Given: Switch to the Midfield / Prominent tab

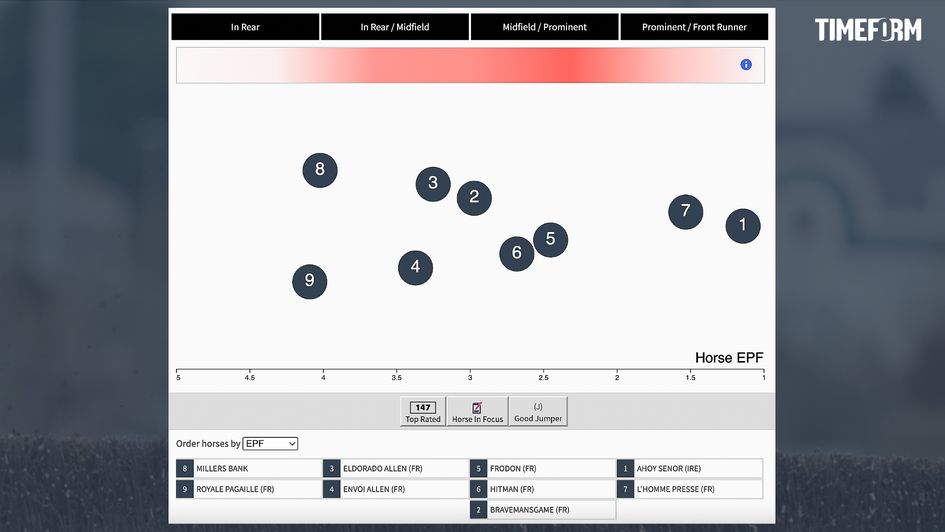Looking at the screenshot, I should point(544,27).
